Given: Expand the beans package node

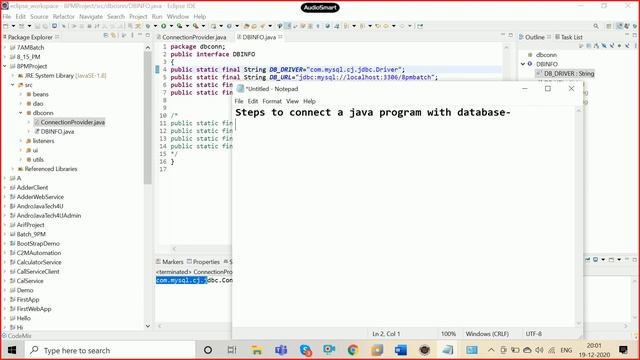Looking at the screenshot, I should (x=21, y=94).
